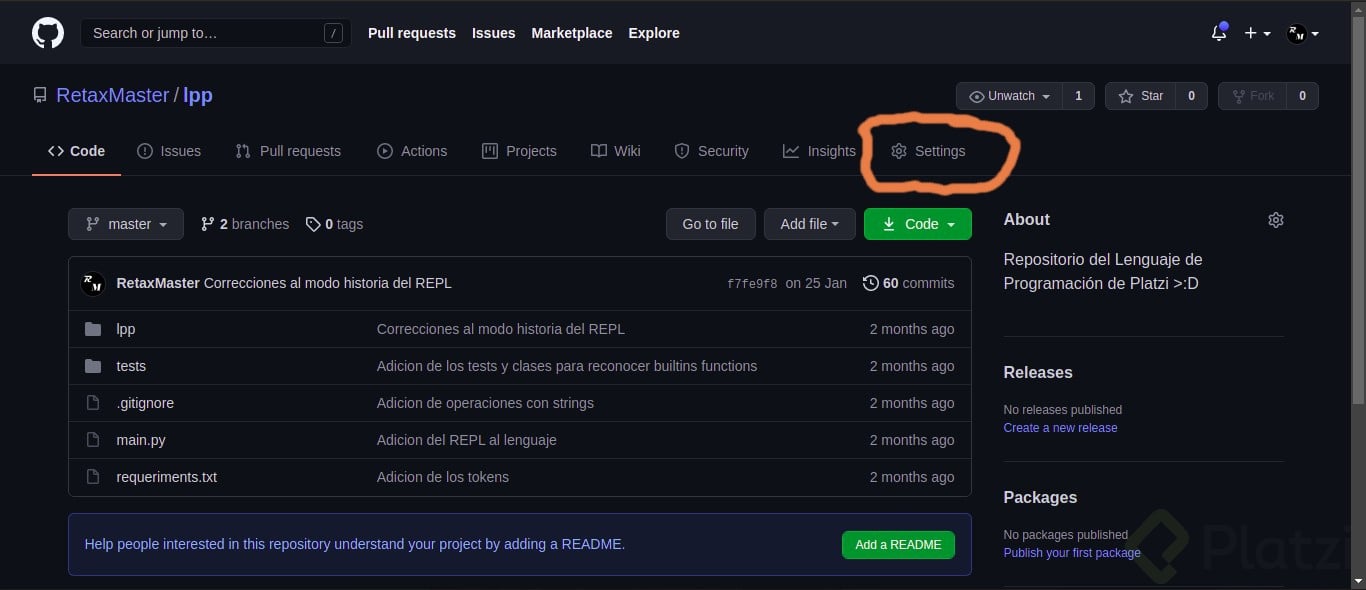The height and width of the screenshot is (590, 1366).
Task: Click the watchers count 1
Action: pyautogui.click(x=1078, y=96)
